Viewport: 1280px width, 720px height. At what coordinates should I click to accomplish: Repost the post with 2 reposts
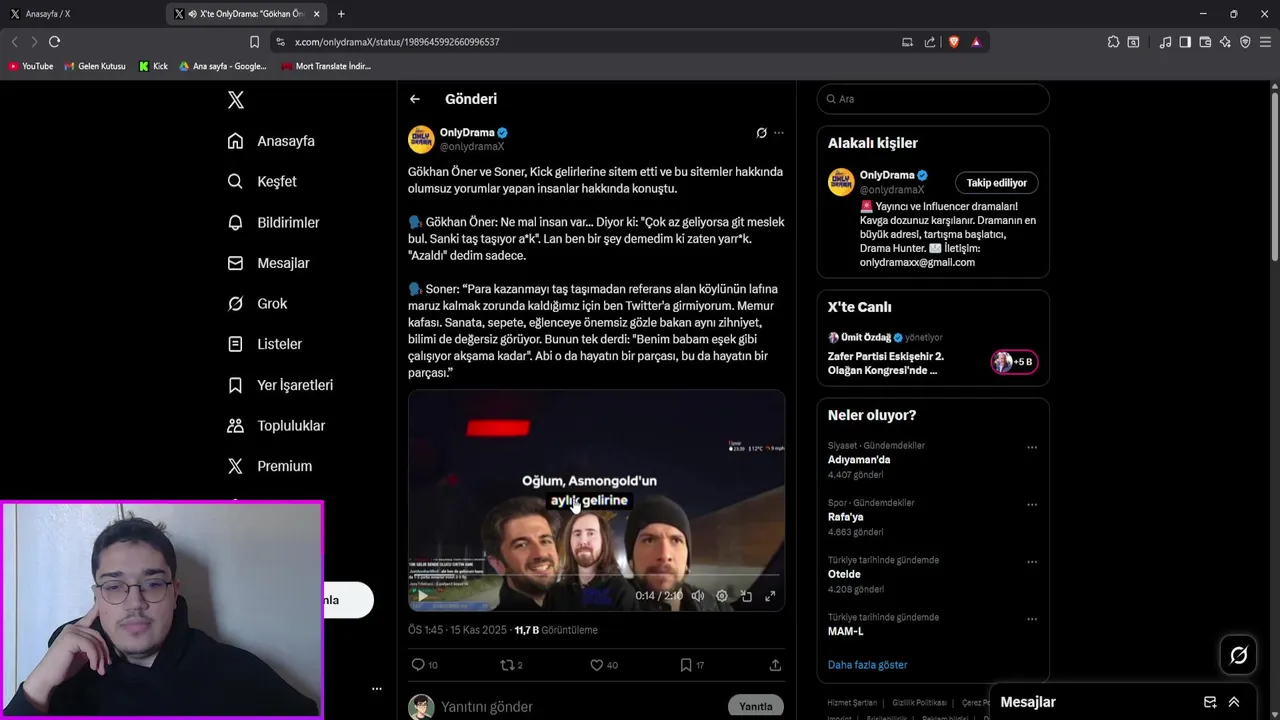[x=511, y=665]
